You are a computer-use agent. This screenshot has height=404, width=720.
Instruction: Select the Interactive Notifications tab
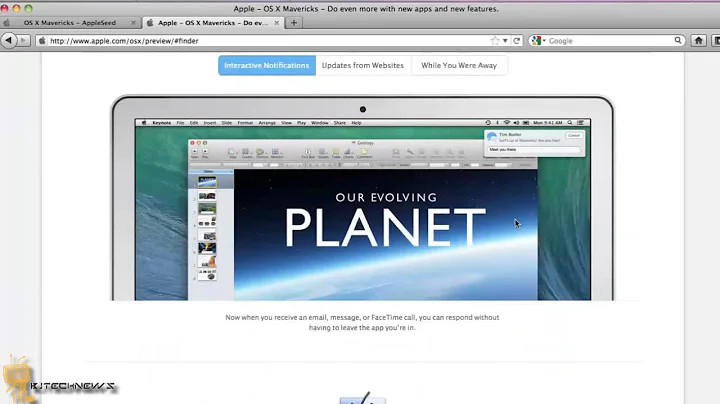[267, 65]
